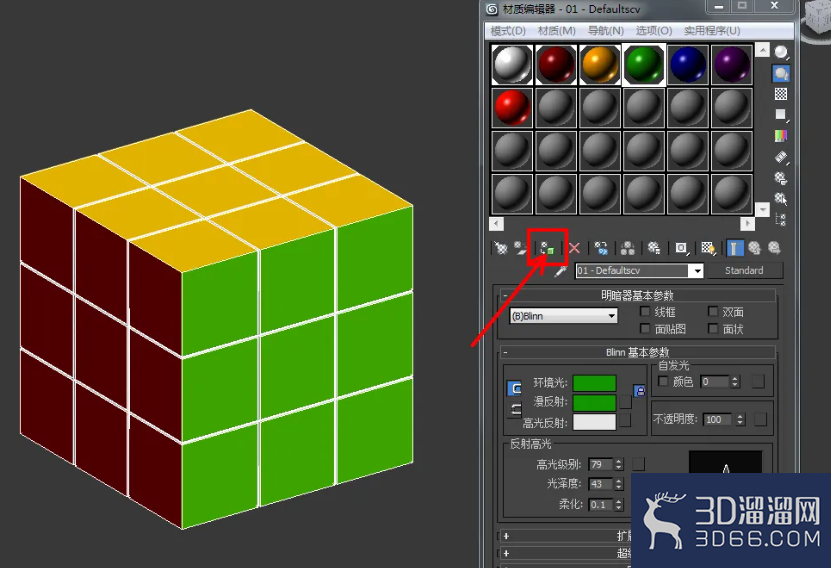The height and width of the screenshot is (568, 831).
Task: Collapse the 明暗器基本参数 rollout
Action: pos(505,296)
